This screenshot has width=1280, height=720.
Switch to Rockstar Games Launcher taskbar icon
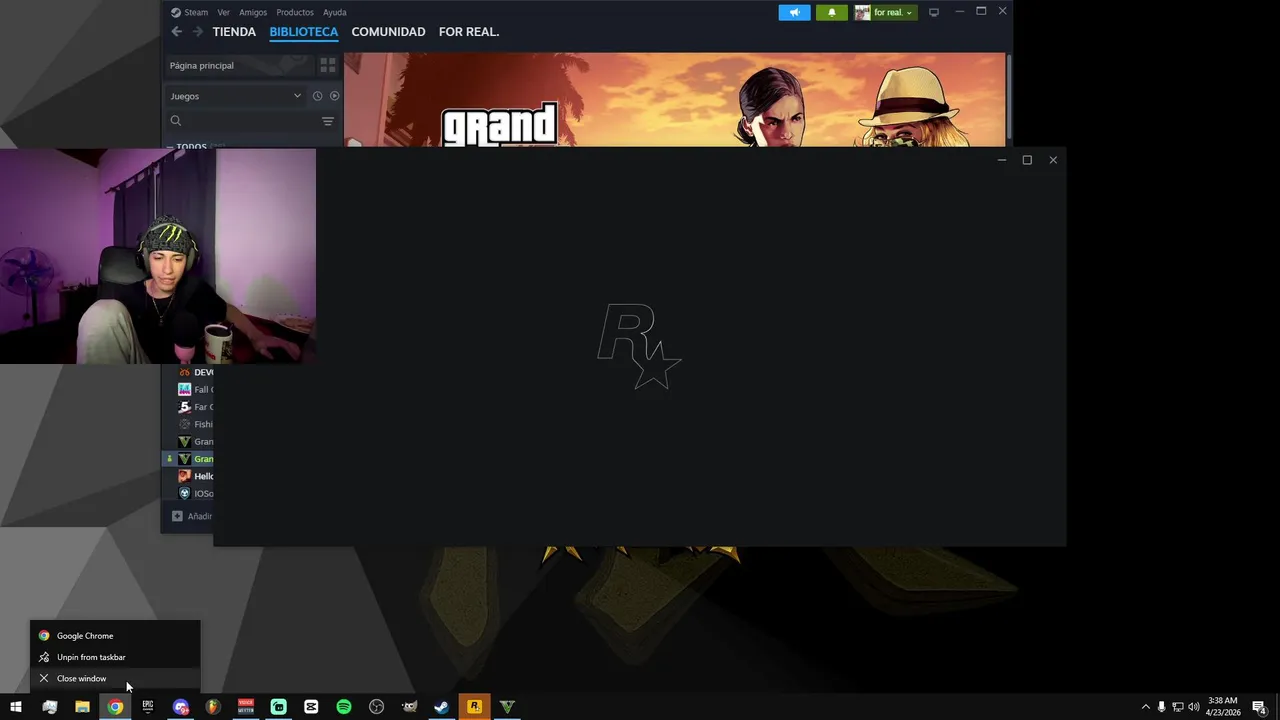(x=474, y=707)
